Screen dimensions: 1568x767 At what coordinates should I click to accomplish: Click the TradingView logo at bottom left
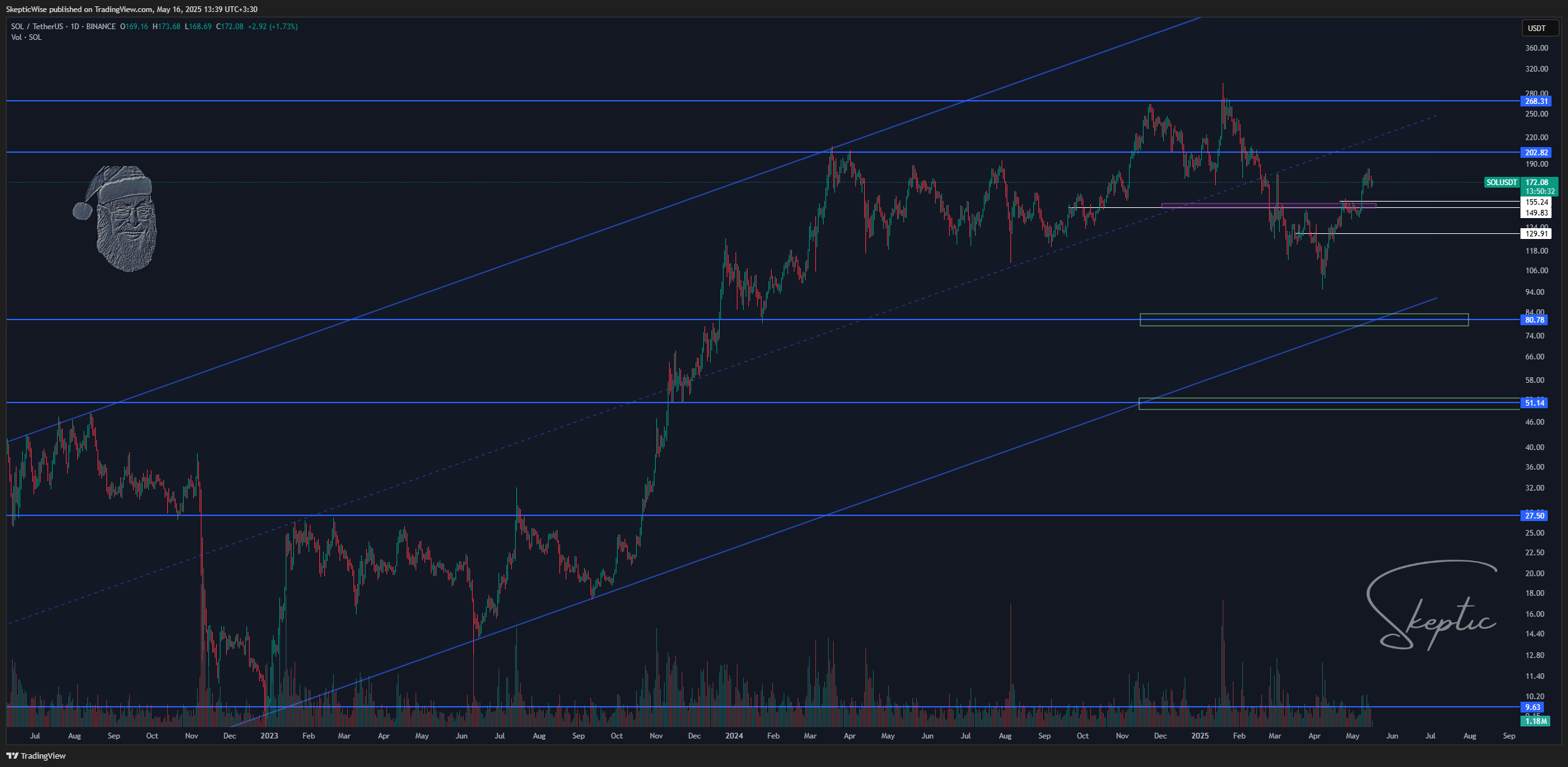(x=36, y=756)
